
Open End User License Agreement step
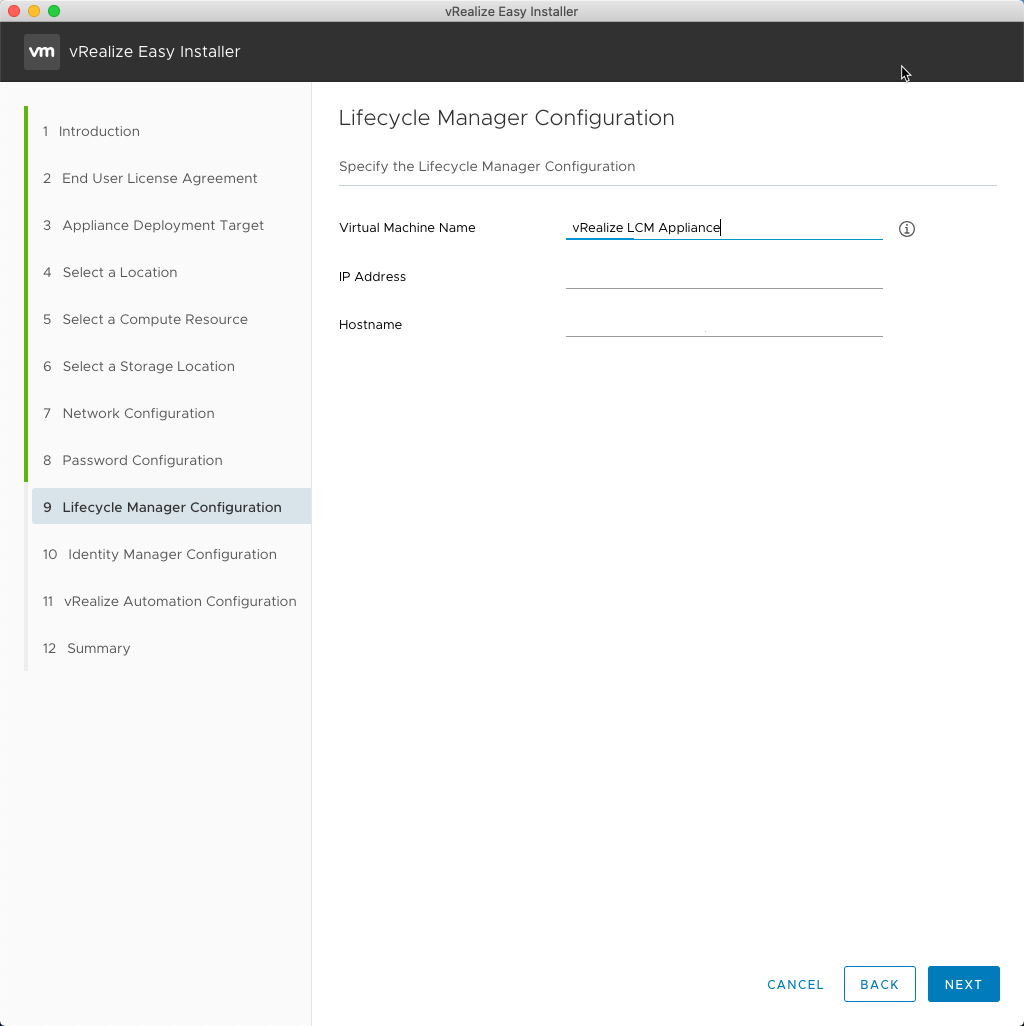(x=159, y=178)
